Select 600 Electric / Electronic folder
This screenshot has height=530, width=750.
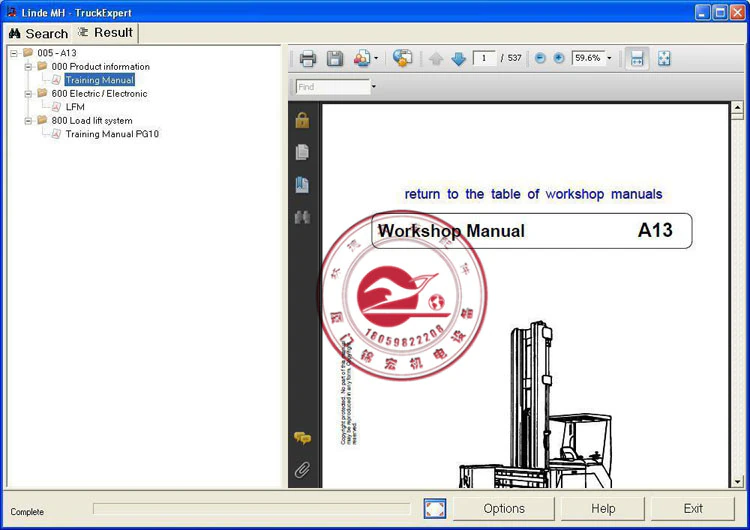point(99,94)
